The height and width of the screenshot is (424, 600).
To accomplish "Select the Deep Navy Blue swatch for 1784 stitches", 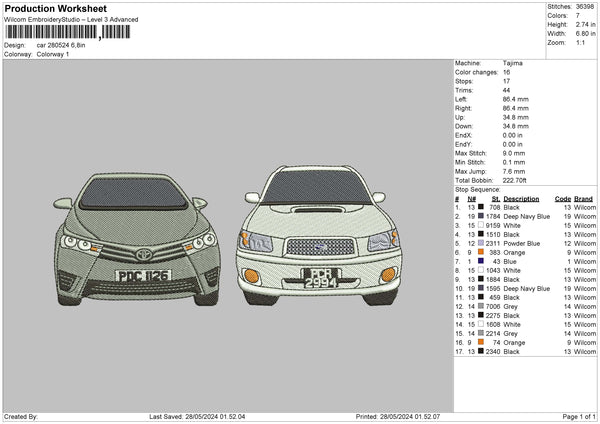I will pyautogui.click(x=481, y=216).
